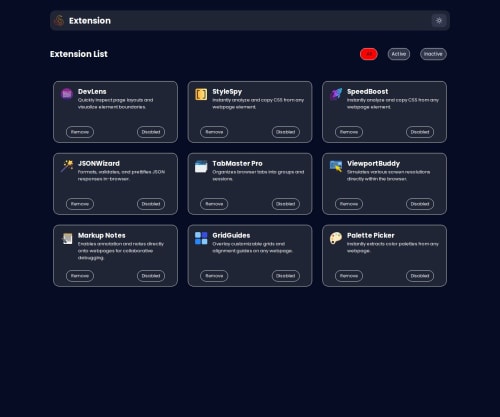Toggle light theme with sun icon
The image size is (500, 417).
click(439, 21)
